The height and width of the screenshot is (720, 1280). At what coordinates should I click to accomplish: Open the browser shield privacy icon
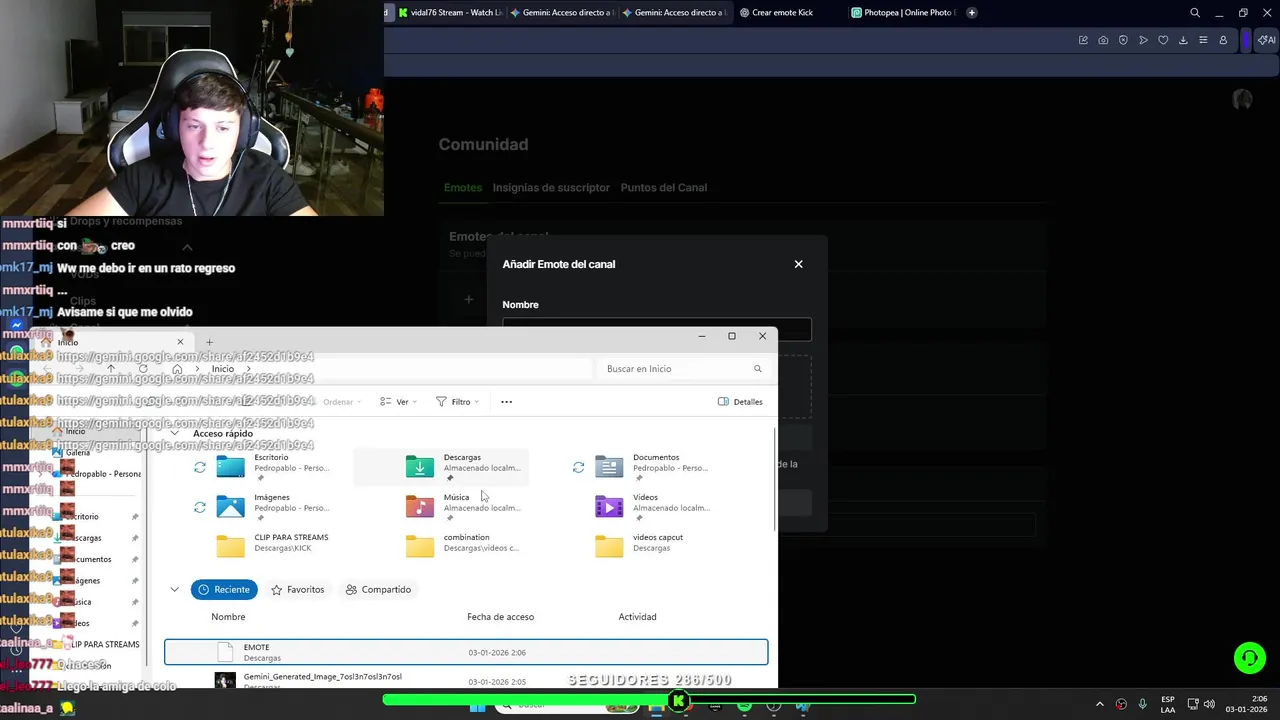pyautogui.click(x=1123, y=40)
